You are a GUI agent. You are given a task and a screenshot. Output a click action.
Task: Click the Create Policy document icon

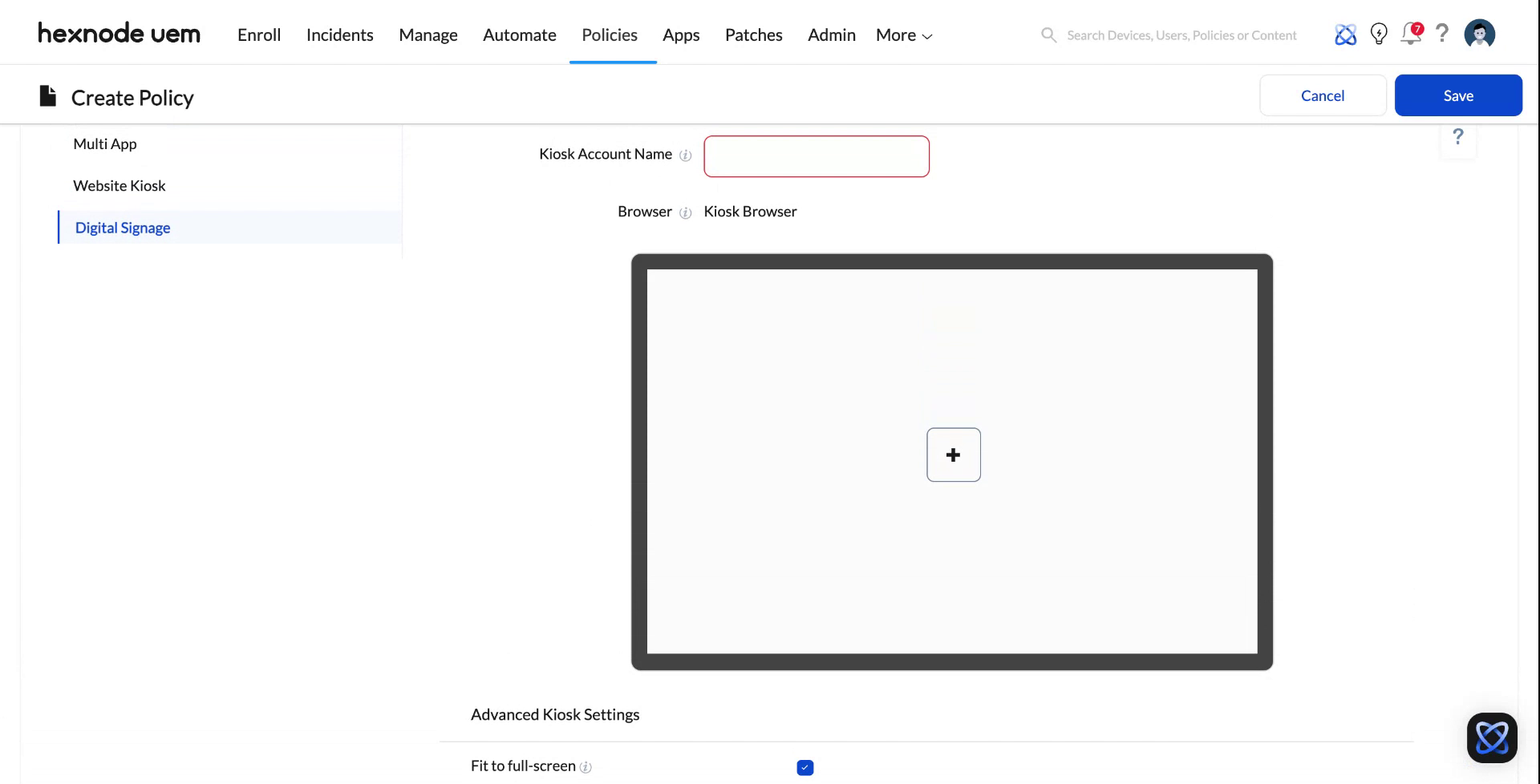47,95
